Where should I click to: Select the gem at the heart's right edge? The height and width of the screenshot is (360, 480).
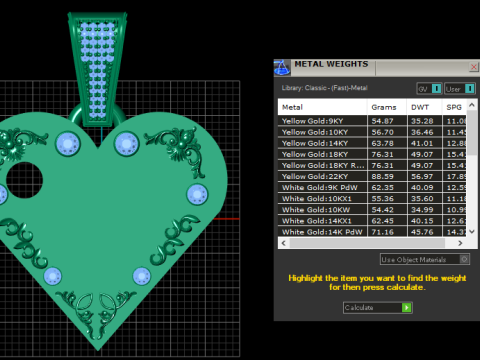pos(197,194)
